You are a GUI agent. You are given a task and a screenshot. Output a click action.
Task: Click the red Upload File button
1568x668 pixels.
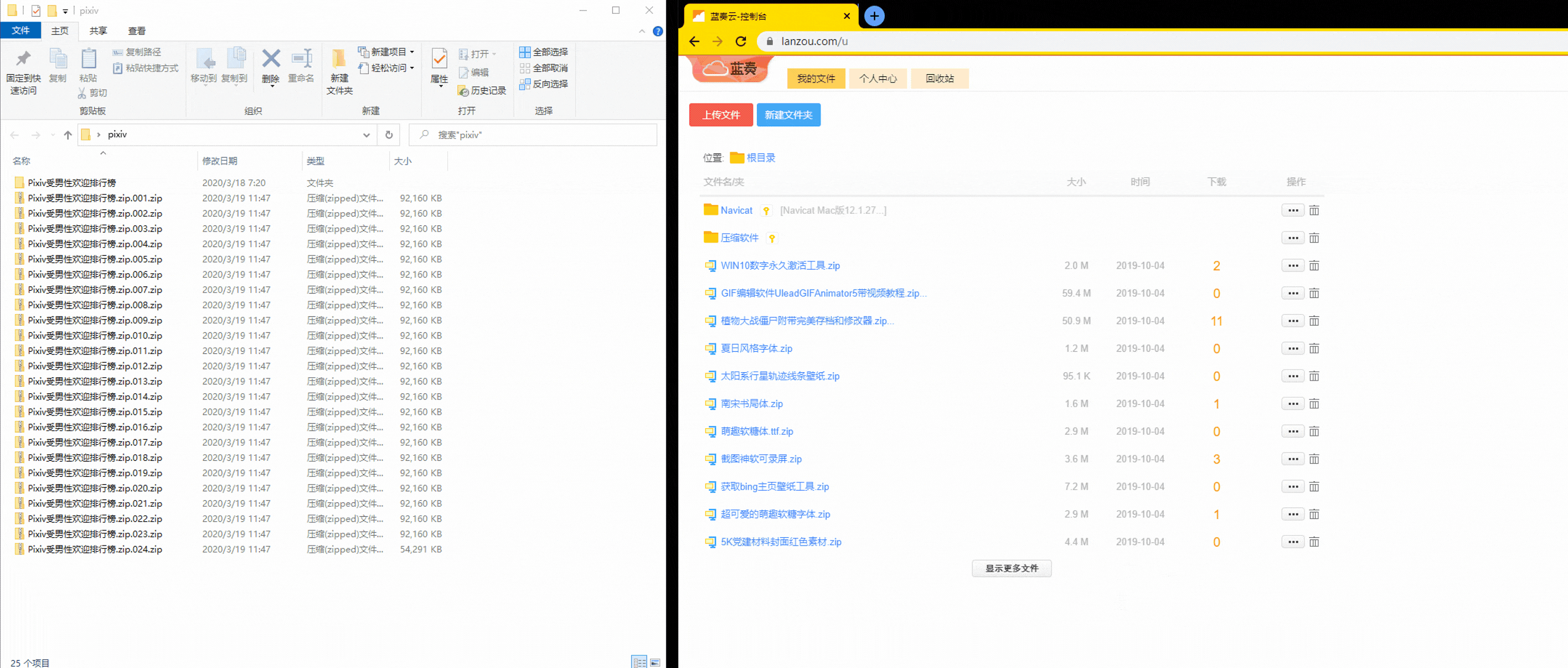[721, 115]
